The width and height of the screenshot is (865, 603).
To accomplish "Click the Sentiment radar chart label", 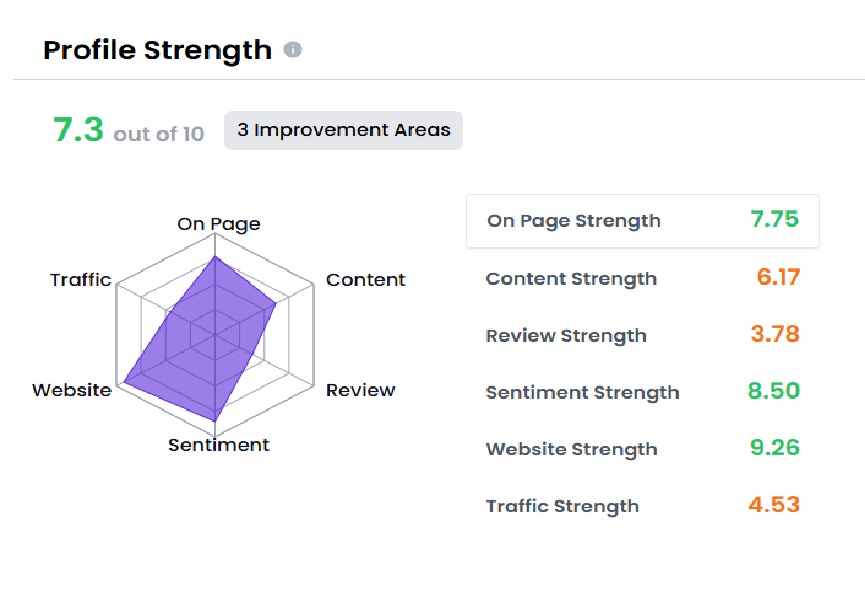I will click(219, 445).
